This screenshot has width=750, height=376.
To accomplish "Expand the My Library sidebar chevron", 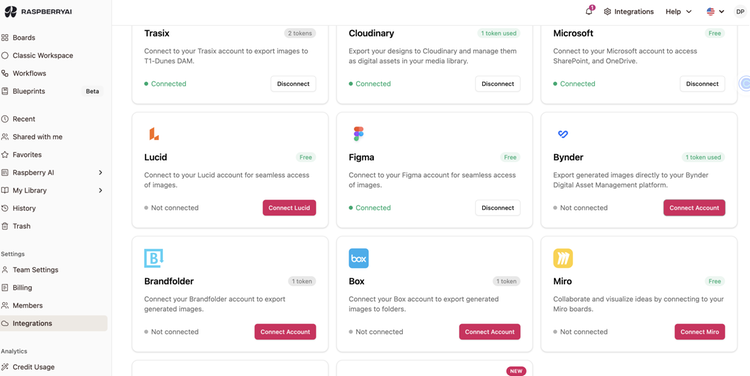I will (x=100, y=190).
